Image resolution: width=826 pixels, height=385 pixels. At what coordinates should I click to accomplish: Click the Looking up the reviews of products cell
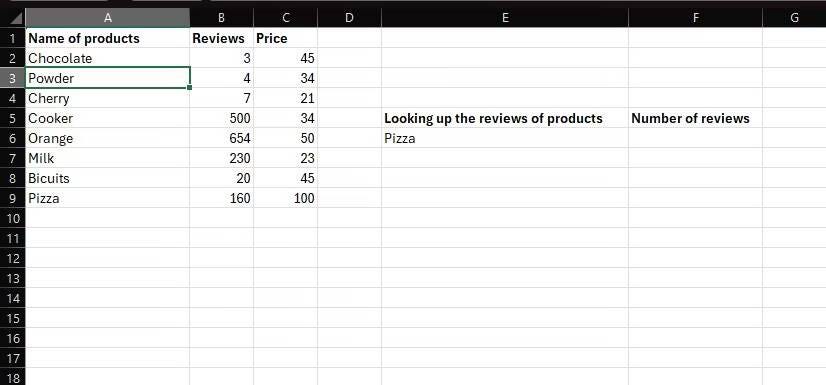click(505, 119)
